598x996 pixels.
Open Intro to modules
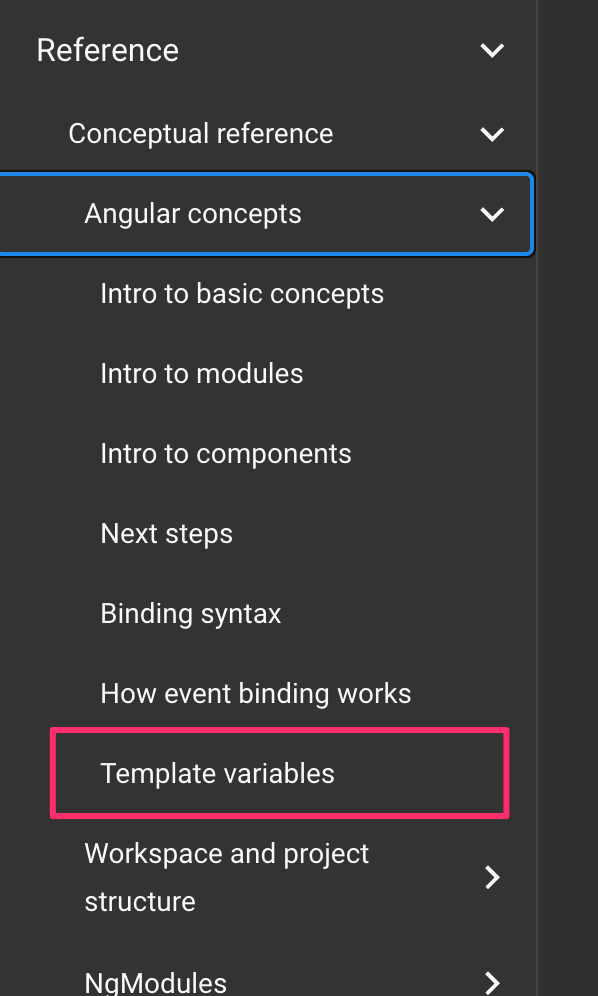201,373
